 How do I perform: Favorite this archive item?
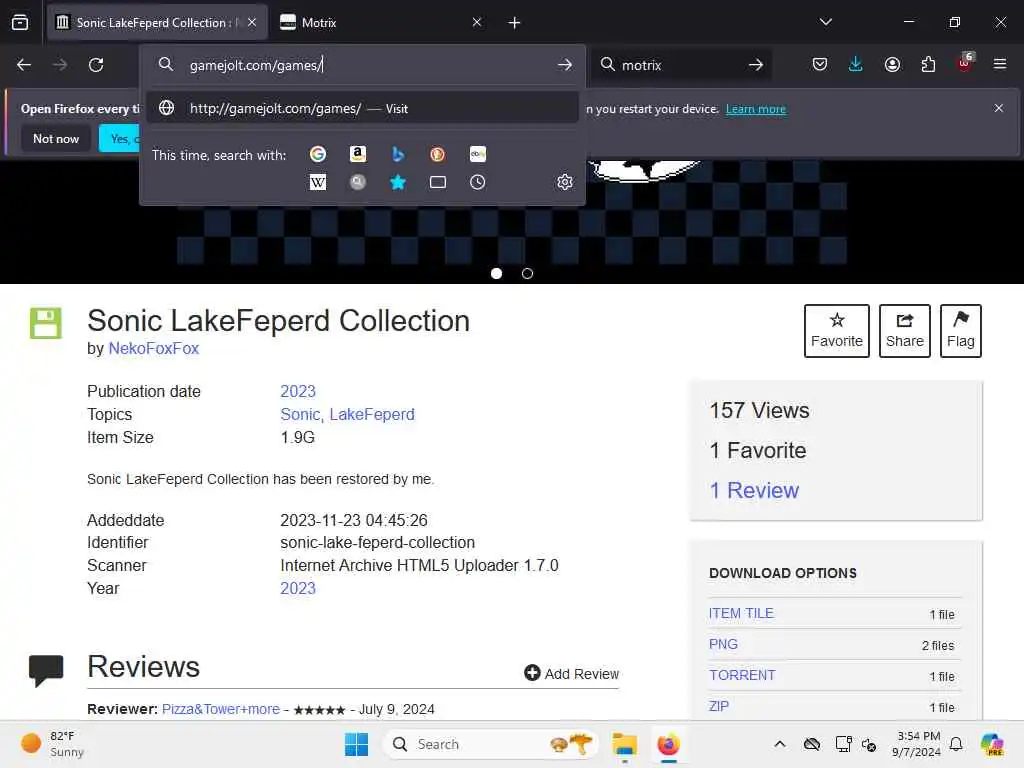(837, 330)
